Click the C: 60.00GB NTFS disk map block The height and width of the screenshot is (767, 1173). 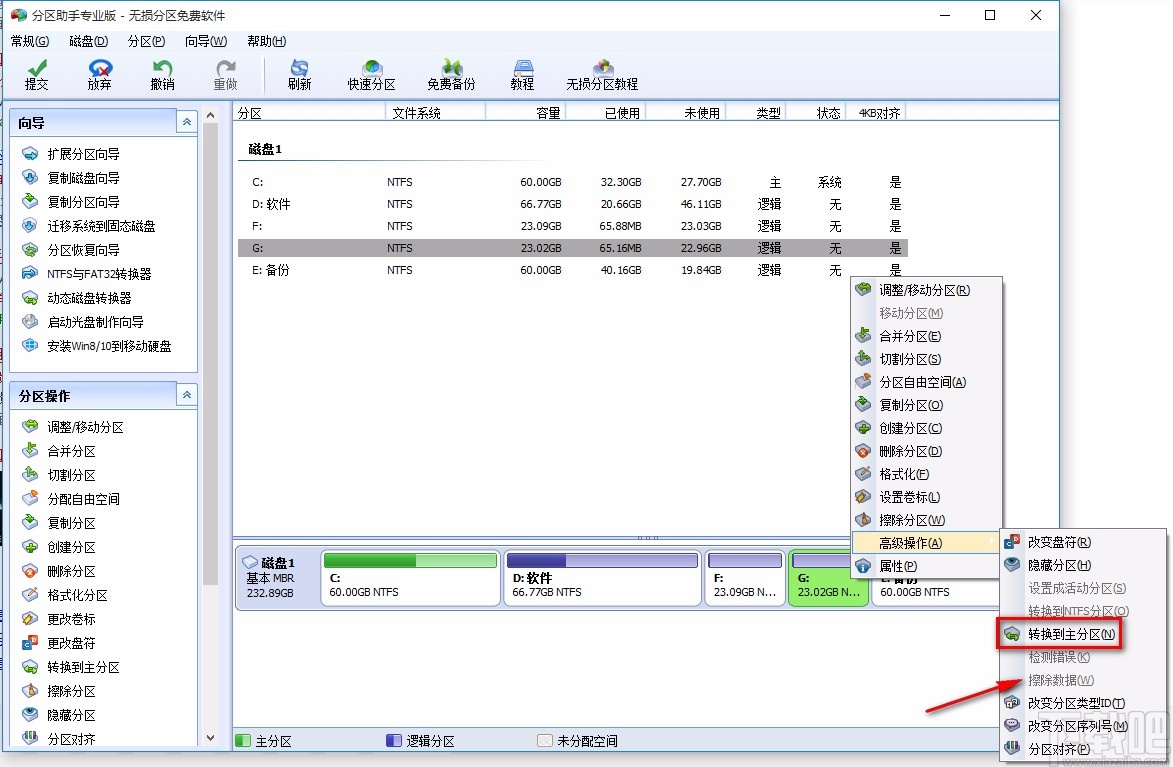coord(410,578)
